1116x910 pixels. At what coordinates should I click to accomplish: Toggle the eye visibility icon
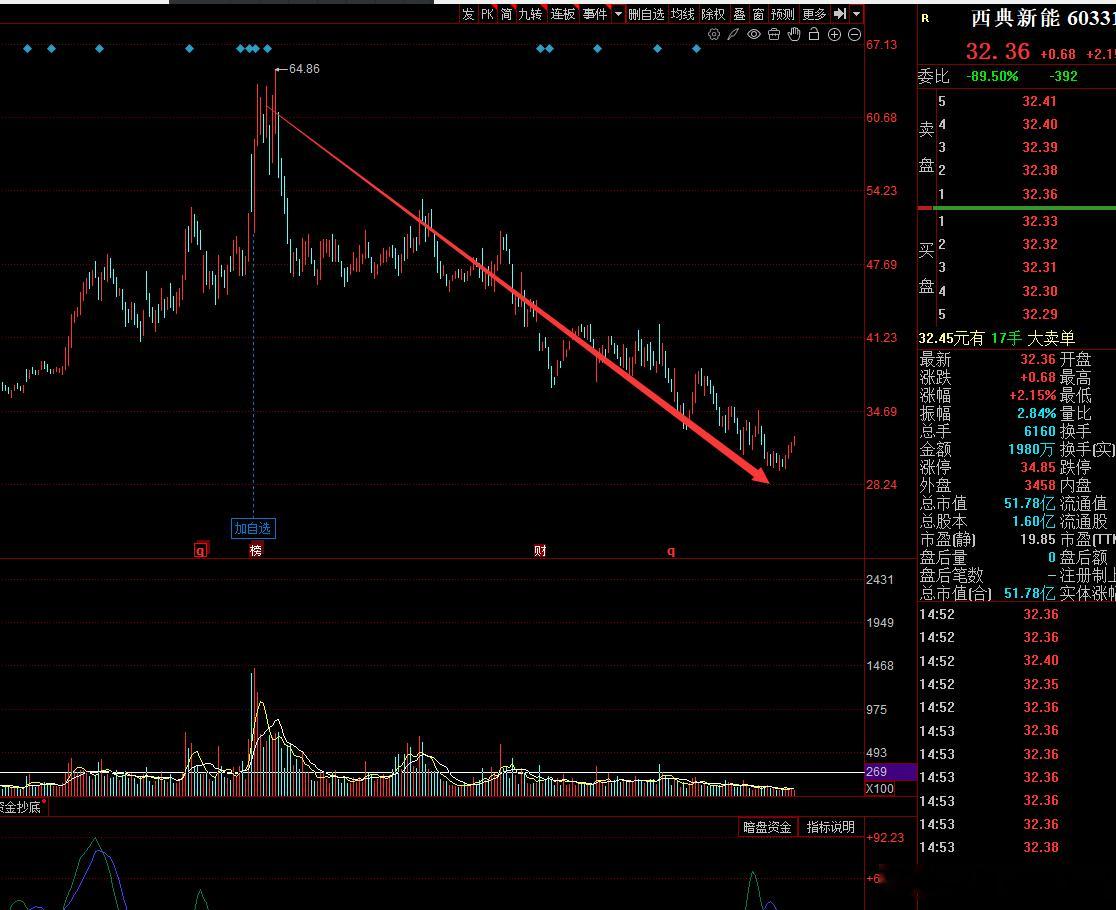[754, 34]
